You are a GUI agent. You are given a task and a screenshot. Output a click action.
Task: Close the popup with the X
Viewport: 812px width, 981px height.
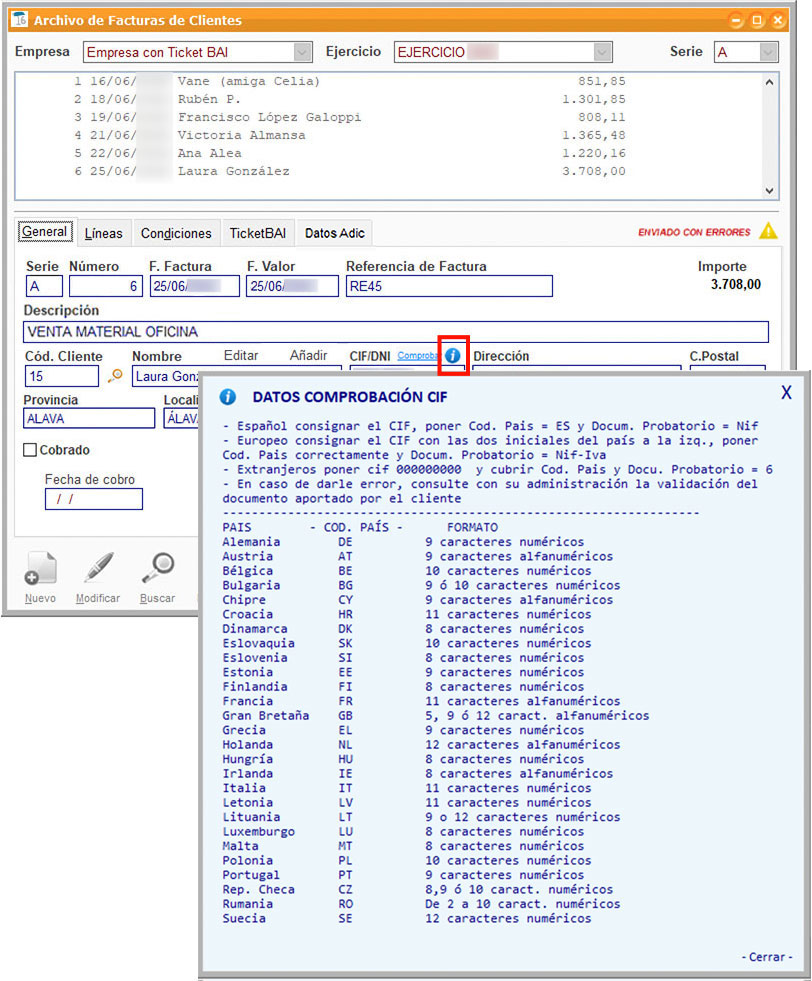[786, 392]
